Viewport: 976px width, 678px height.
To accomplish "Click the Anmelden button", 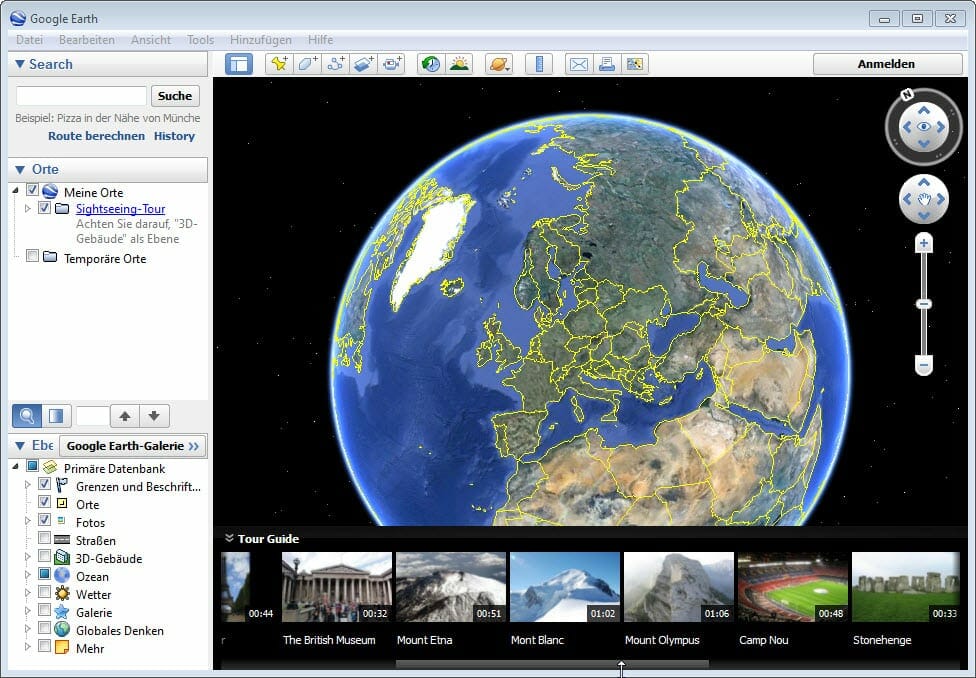I will coord(886,64).
